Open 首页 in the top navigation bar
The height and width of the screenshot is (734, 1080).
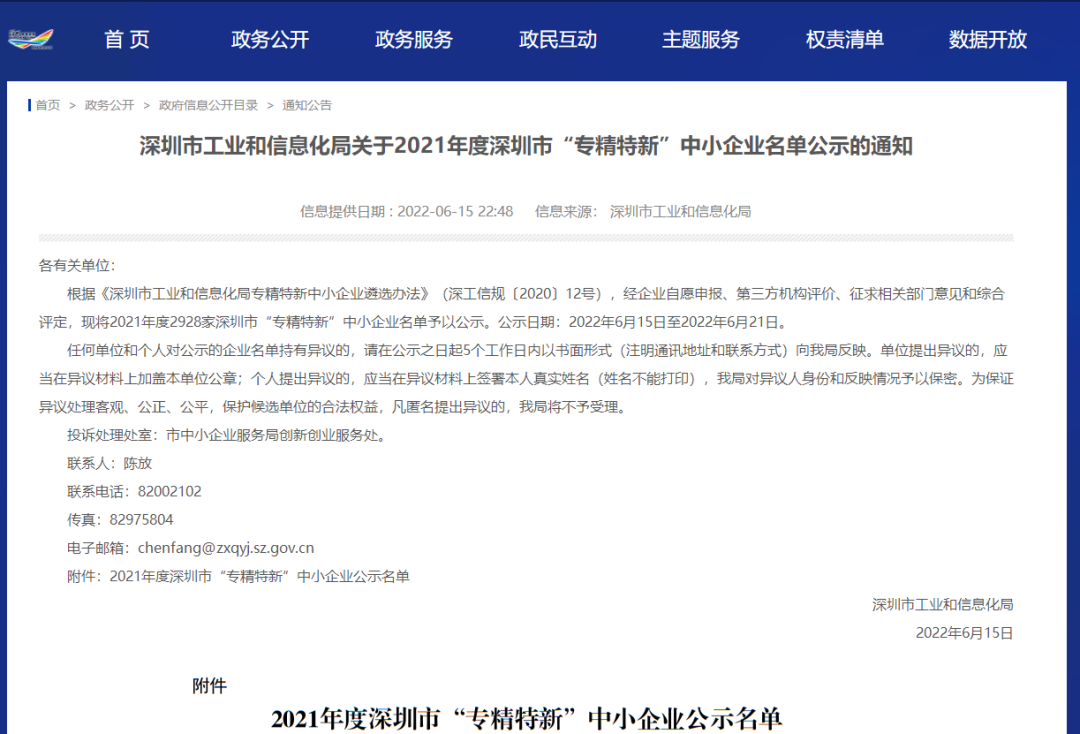(x=127, y=40)
